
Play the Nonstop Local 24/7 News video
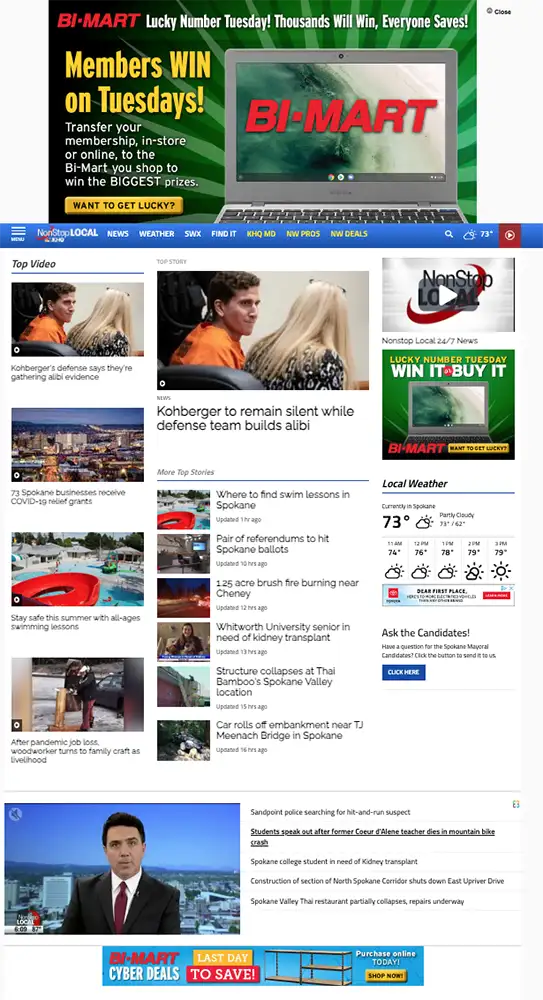click(x=448, y=294)
